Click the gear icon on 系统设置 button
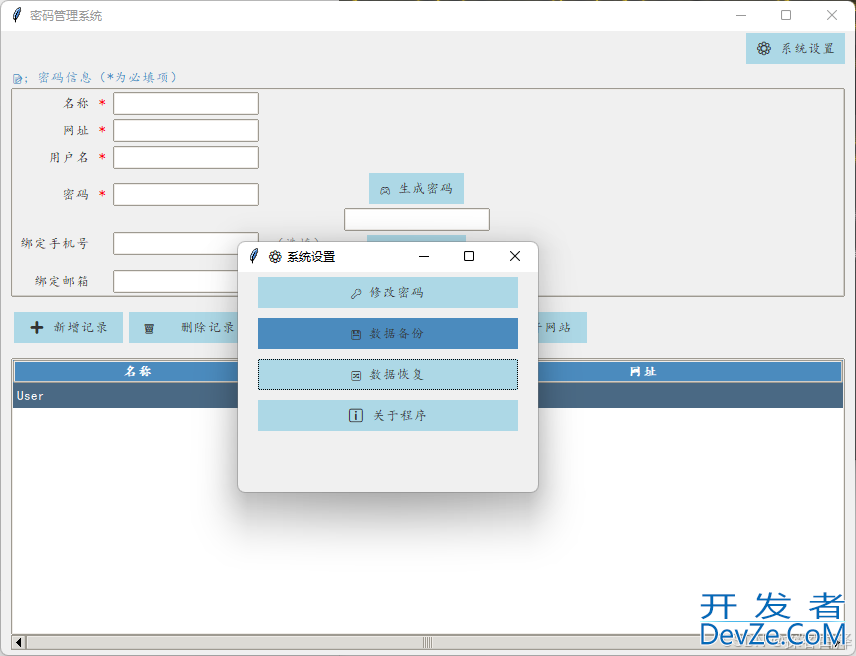Screen dimensions: 856x656 [764, 49]
